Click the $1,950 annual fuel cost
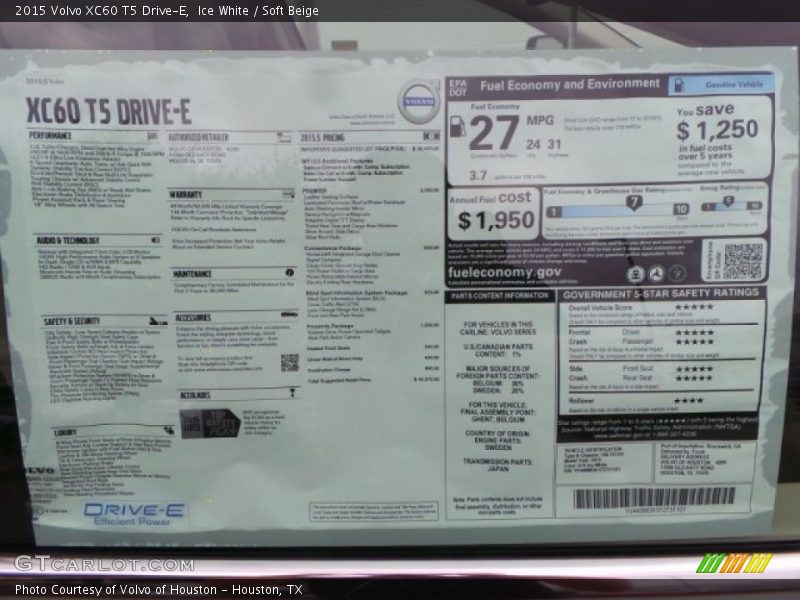800x600 pixels. (x=496, y=221)
